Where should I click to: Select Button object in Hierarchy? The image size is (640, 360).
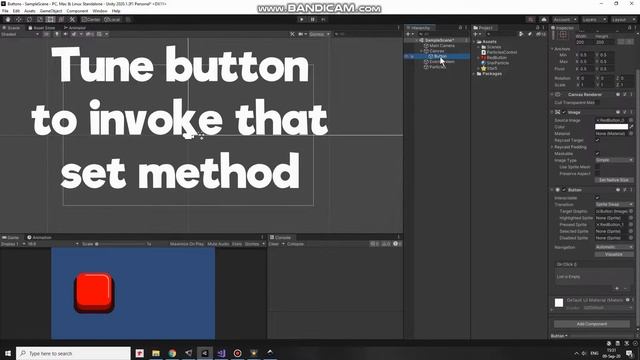point(440,56)
